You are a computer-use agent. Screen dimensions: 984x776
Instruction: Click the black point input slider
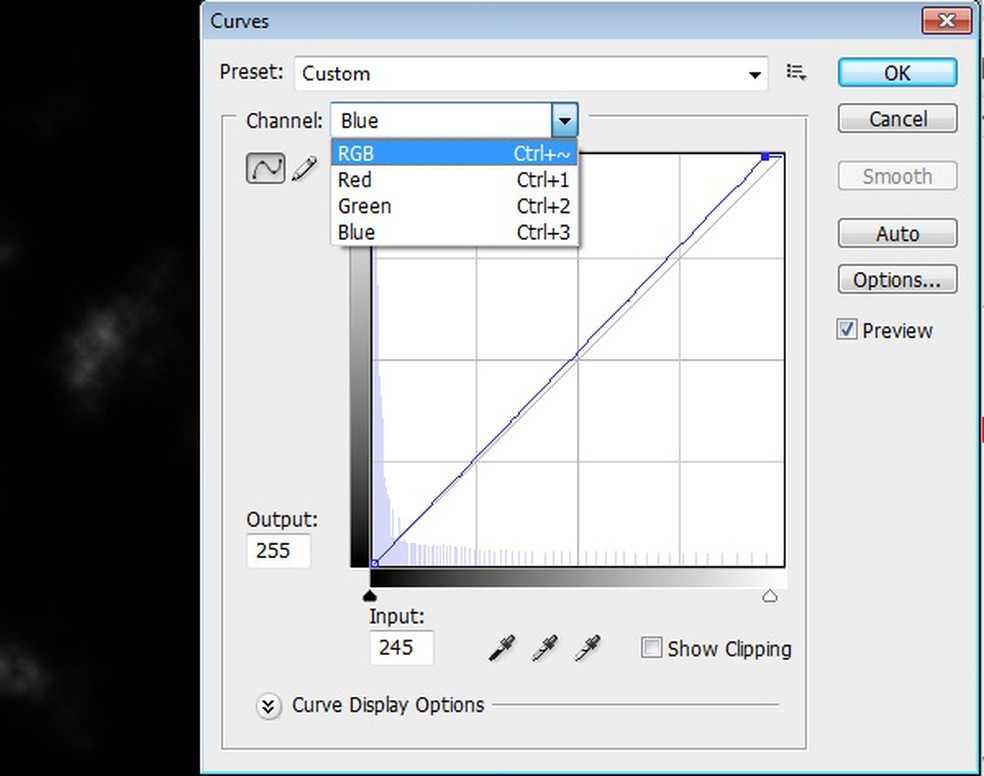point(370,595)
